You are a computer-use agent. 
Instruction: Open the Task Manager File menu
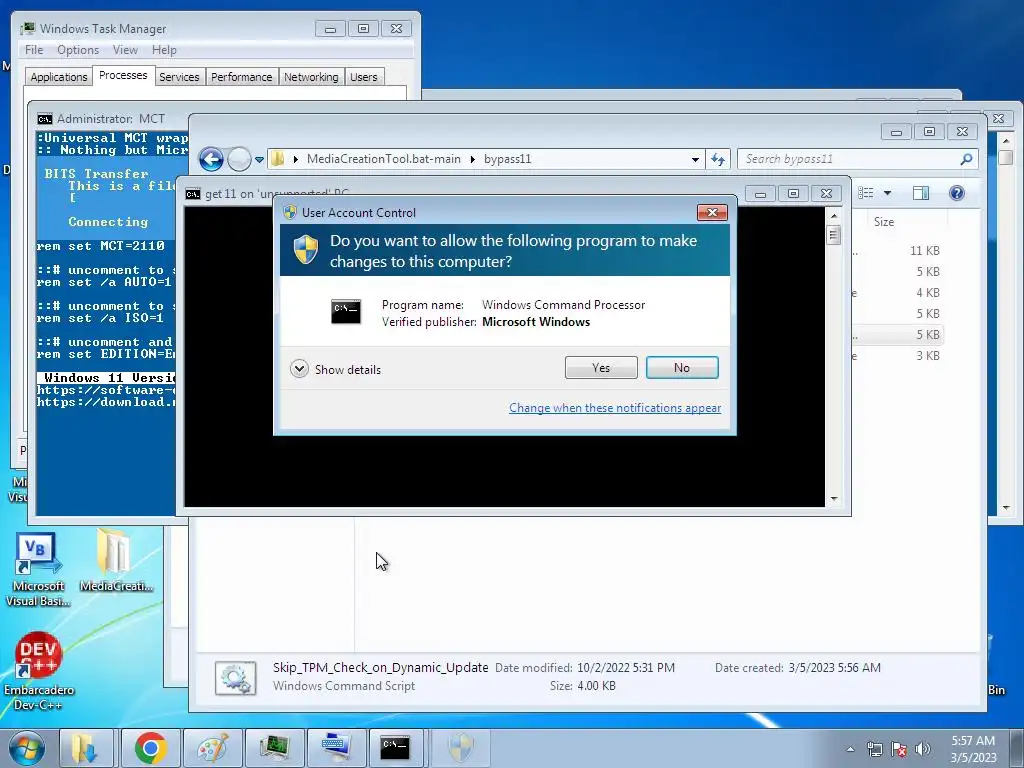click(34, 50)
